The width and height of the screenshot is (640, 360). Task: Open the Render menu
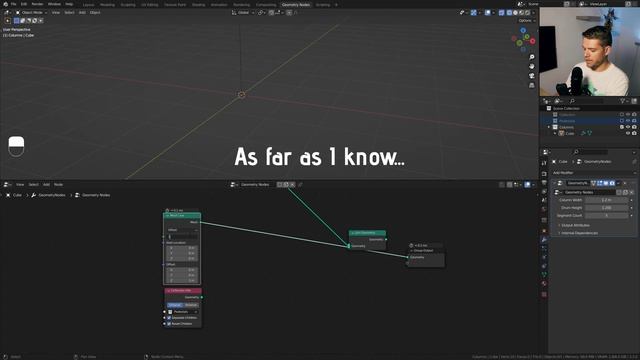coord(37,4)
